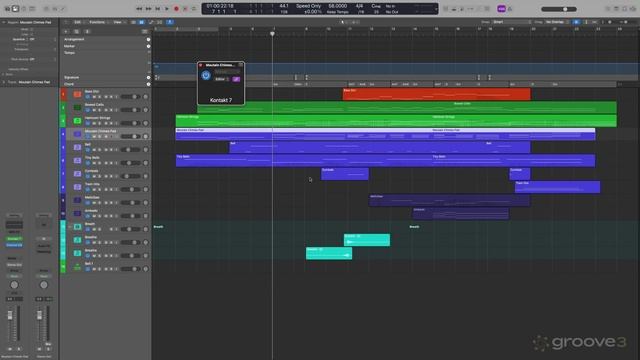
Task: Toggle the Mute checkbox in Region inspector
Action: pyautogui.click(x=31, y=29)
